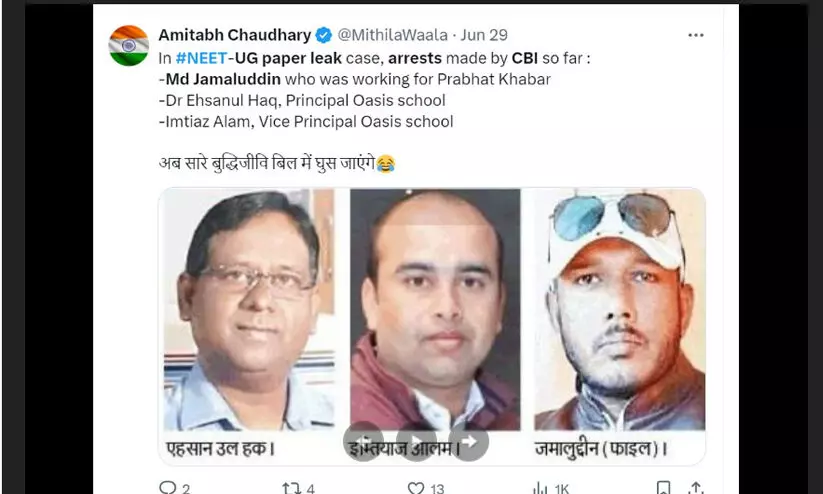
Task: Open the Jun 29 tweet timestamp
Action: 484,35
